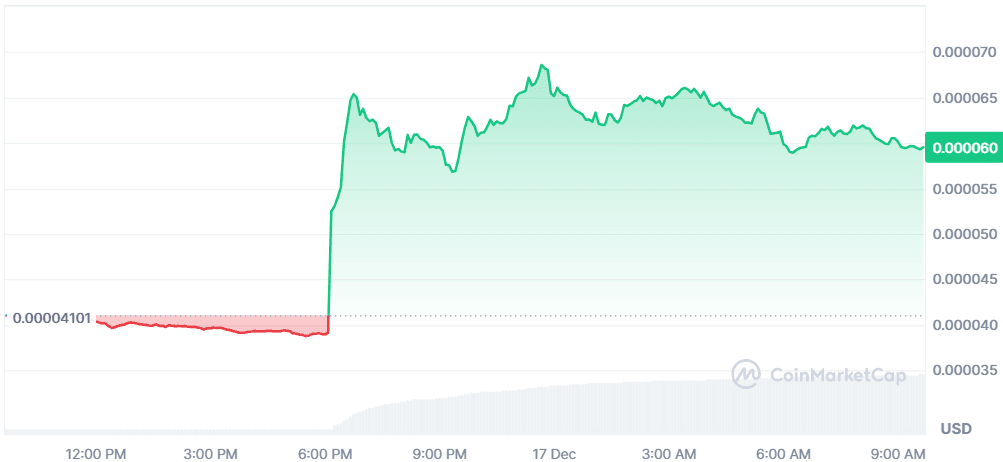The height and width of the screenshot is (462, 1003).
Task: Click the 0.000035 price axis label
Action: pos(964,371)
